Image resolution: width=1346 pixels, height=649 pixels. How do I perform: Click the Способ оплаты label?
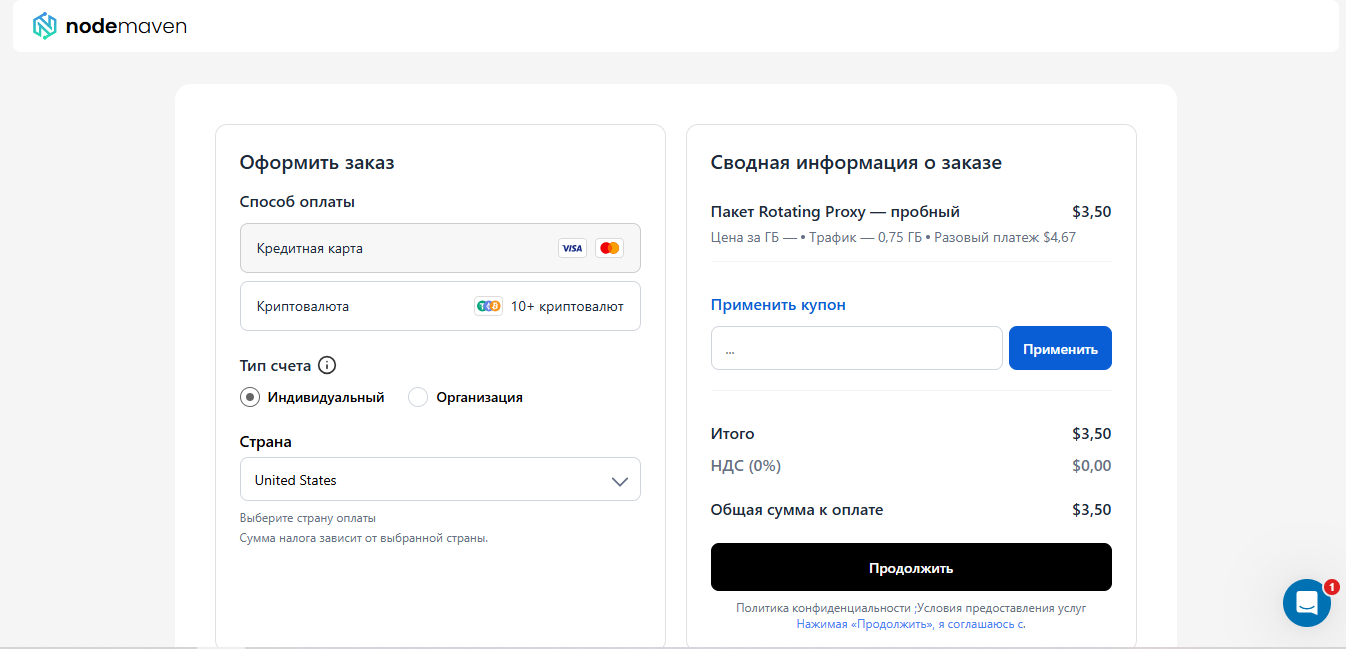click(x=297, y=202)
